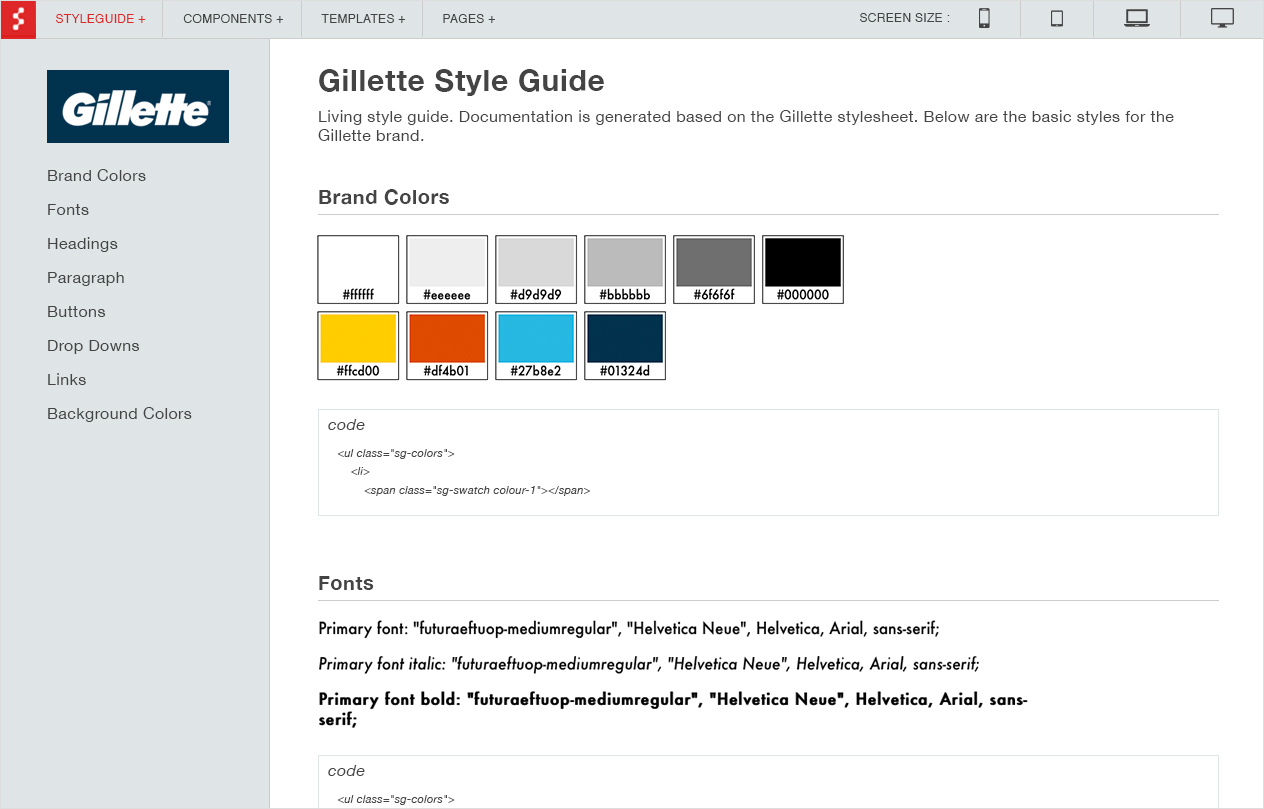Click the red styleguide logo icon
Viewport: 1264px width, 809px height.
(x=18, y=19)
